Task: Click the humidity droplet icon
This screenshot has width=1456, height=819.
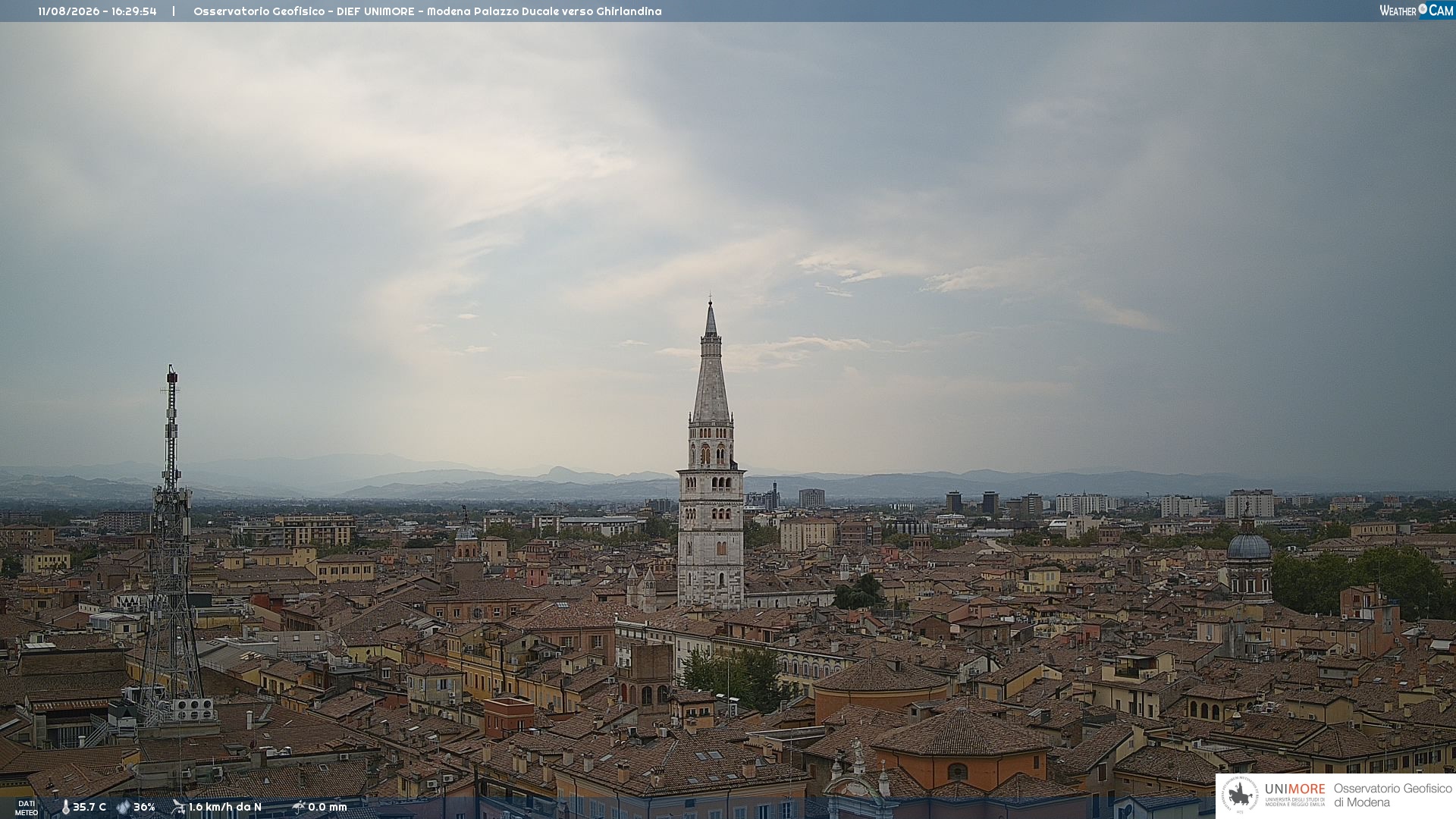Action: (124, 808)
